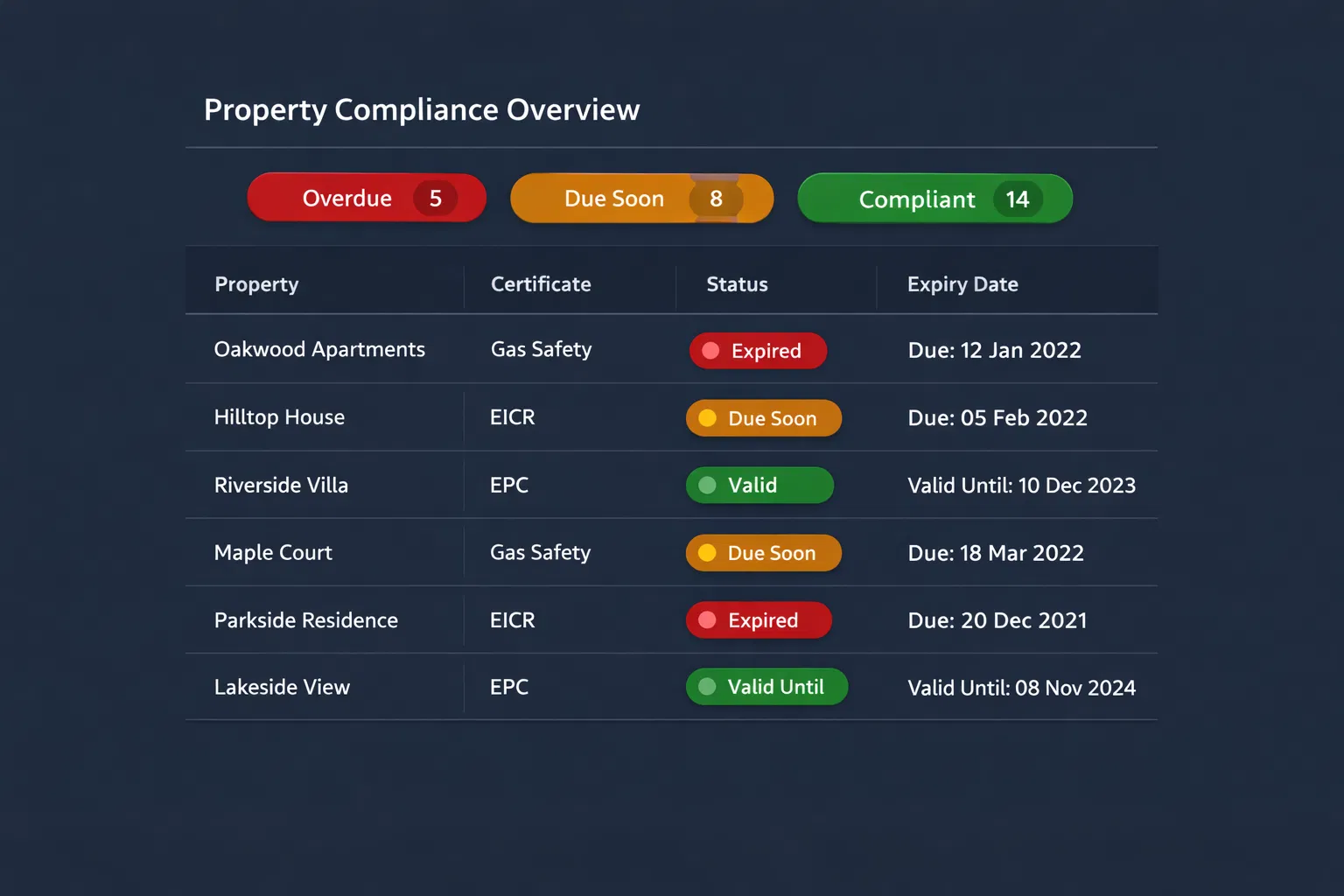1344x896 pixels.
Task: Click date Valid Until: 08 Nov 2024
Action: (1022, 688)
